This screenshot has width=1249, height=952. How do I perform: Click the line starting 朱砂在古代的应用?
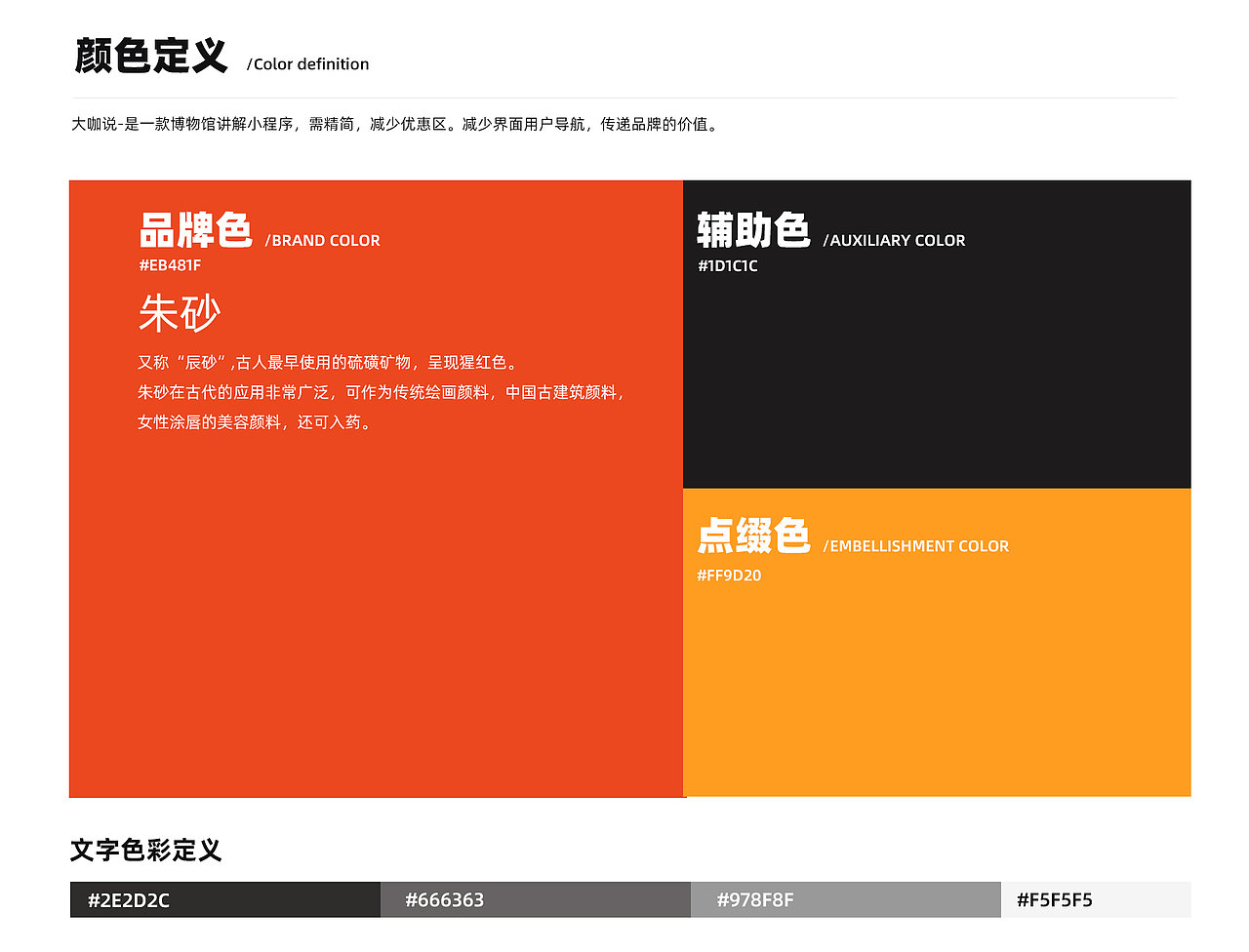383,392
